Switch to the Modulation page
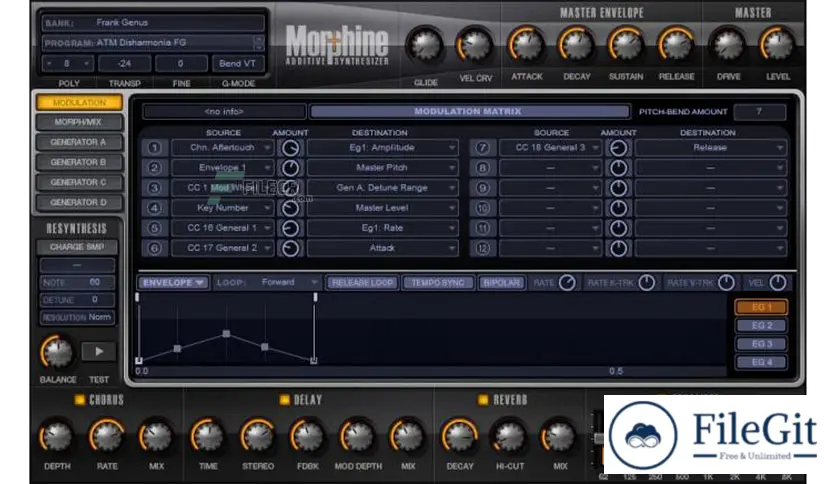The width and height of the screenshot is (836, 484). pyautogui.click(x=79, y=102)
